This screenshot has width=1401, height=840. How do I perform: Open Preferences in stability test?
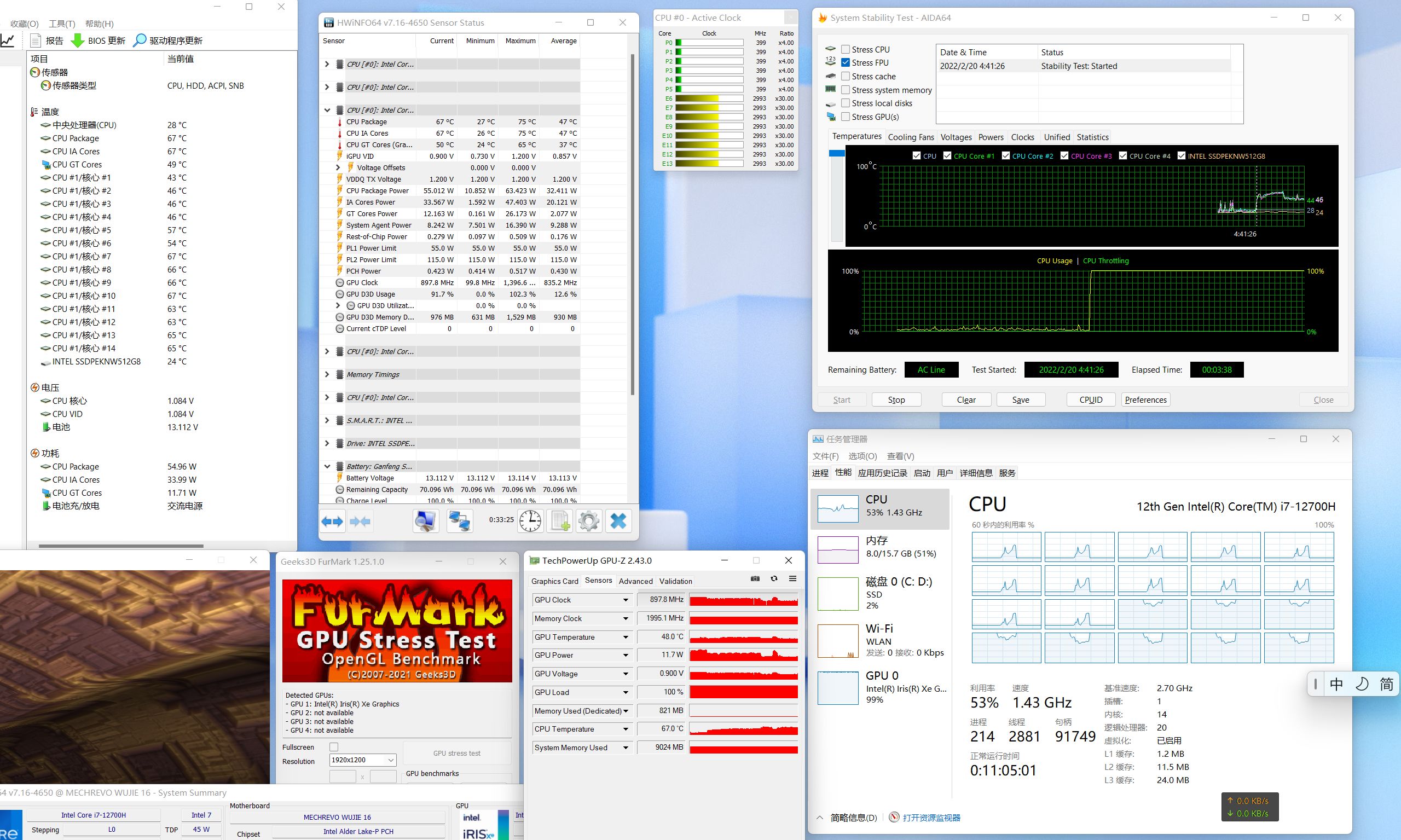pyautogui.click(x=1146, y=399)
